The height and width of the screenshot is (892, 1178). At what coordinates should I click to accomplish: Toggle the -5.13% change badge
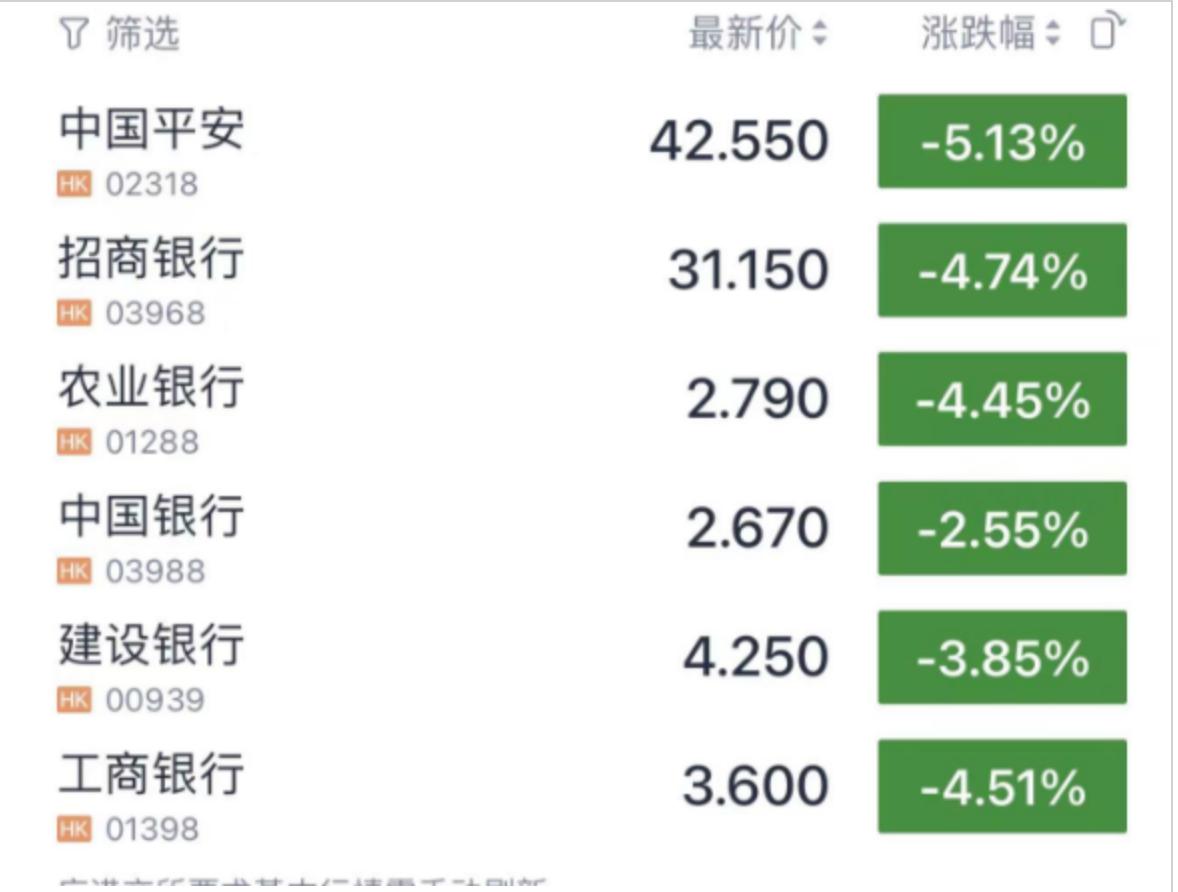[x=1002, y=141]
